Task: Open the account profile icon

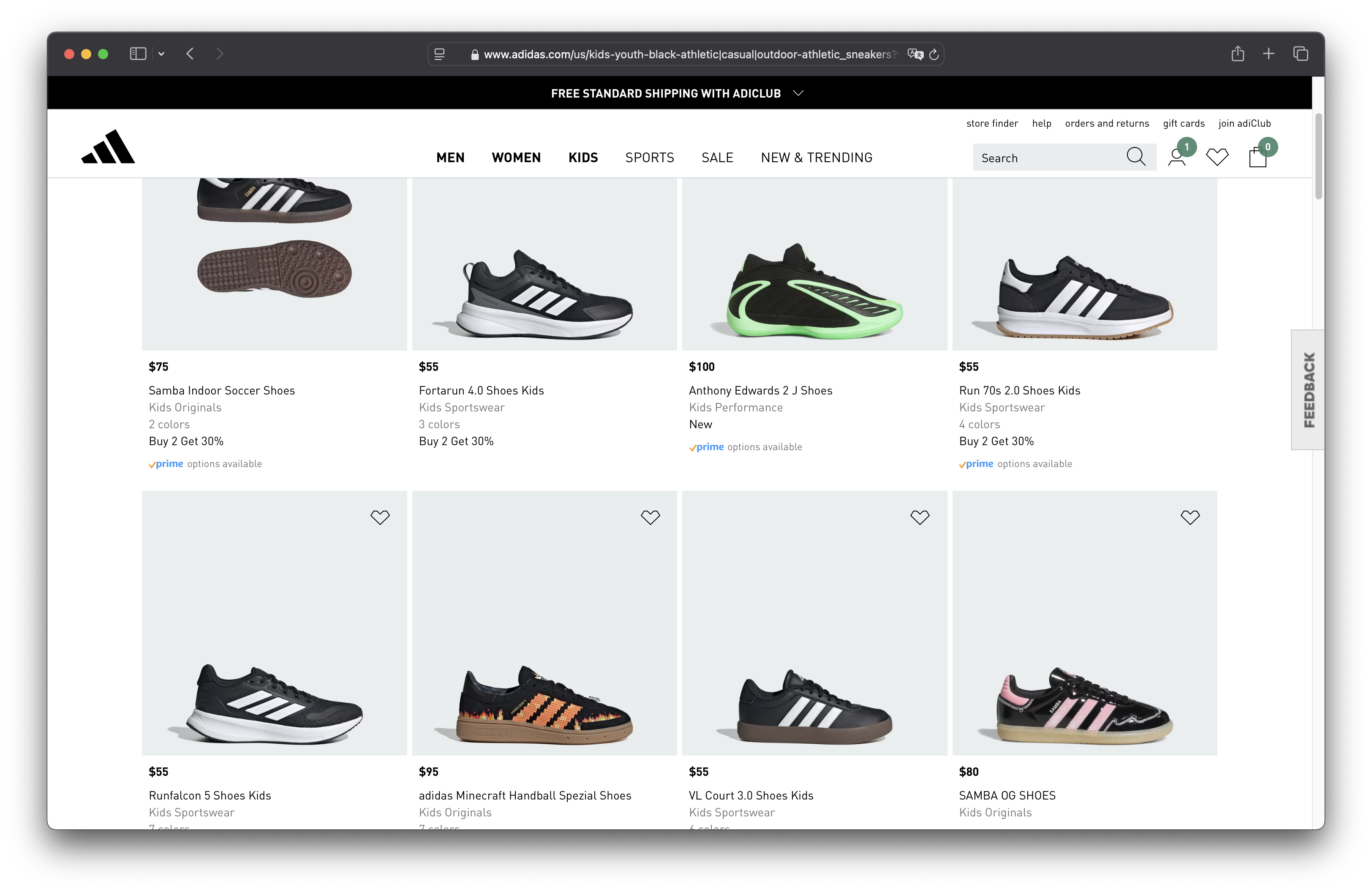Action: [1176, 157]
